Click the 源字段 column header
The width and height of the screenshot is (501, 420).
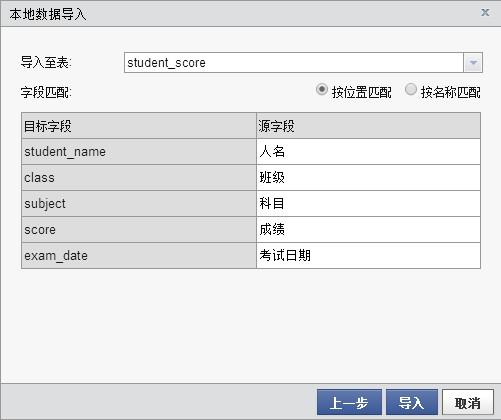point(368,126)
